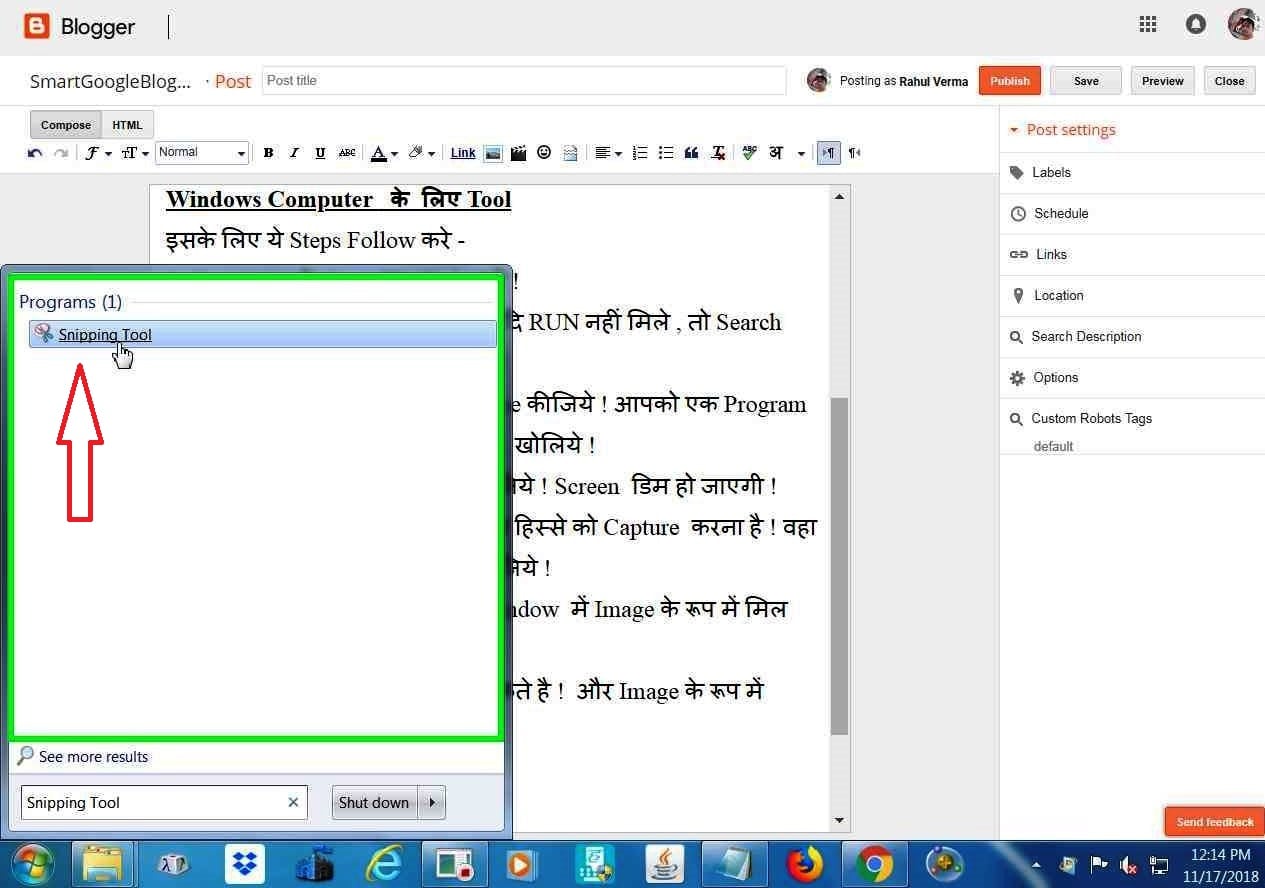Open the transliteration language dropdown arrow
The width and height of the screenshot is (1265, 888).
click(801, 154)
